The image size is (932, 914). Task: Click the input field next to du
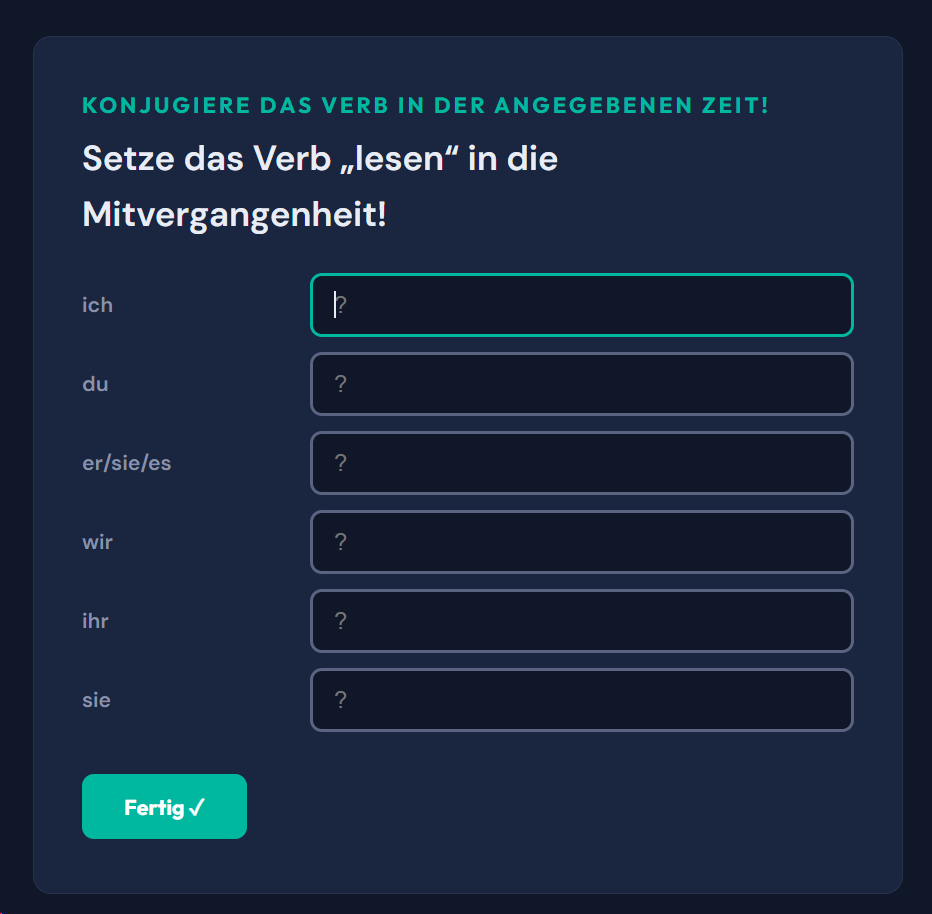582,384
